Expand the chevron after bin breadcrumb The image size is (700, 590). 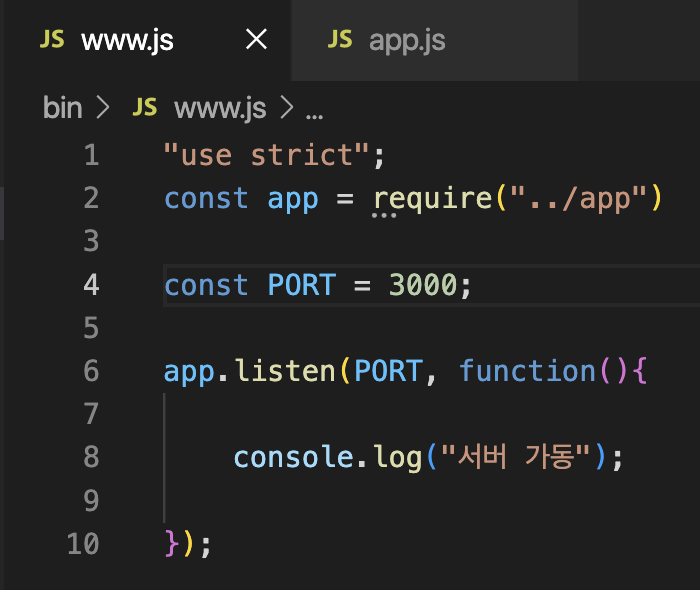point(103,108)
